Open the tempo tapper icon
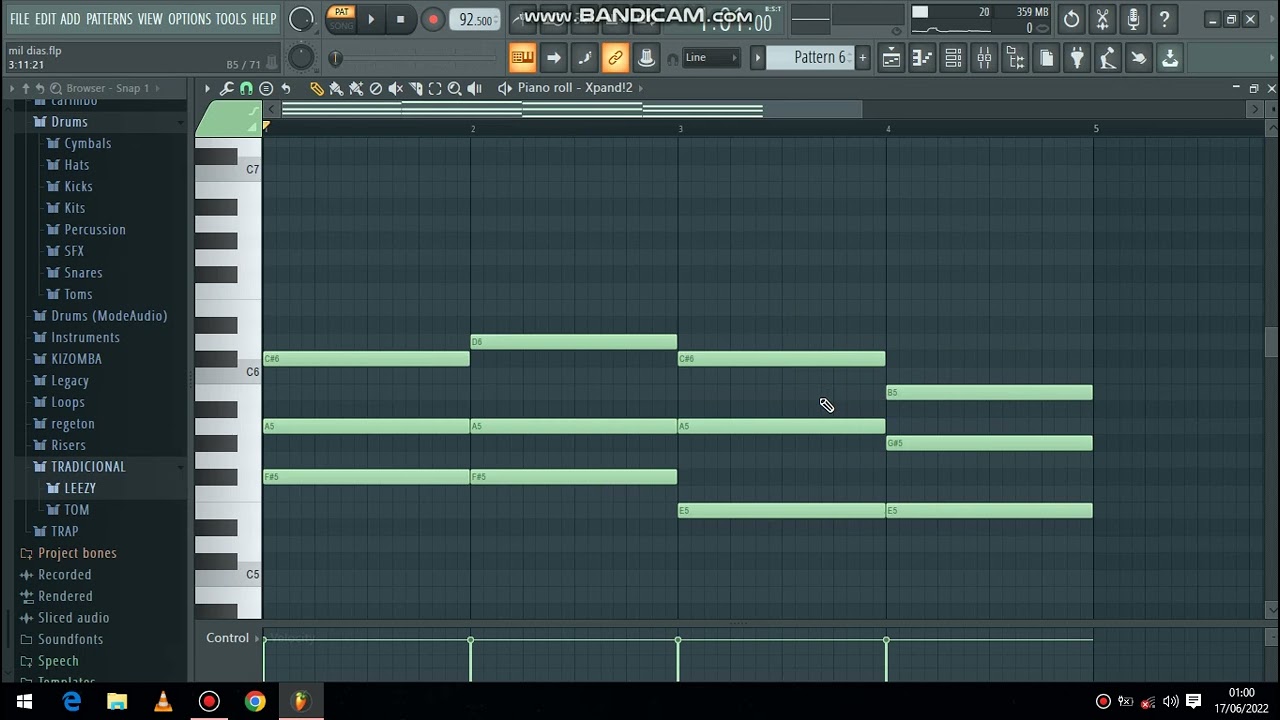Screen dimensions: 1280x720 (x=1108, y=58)
